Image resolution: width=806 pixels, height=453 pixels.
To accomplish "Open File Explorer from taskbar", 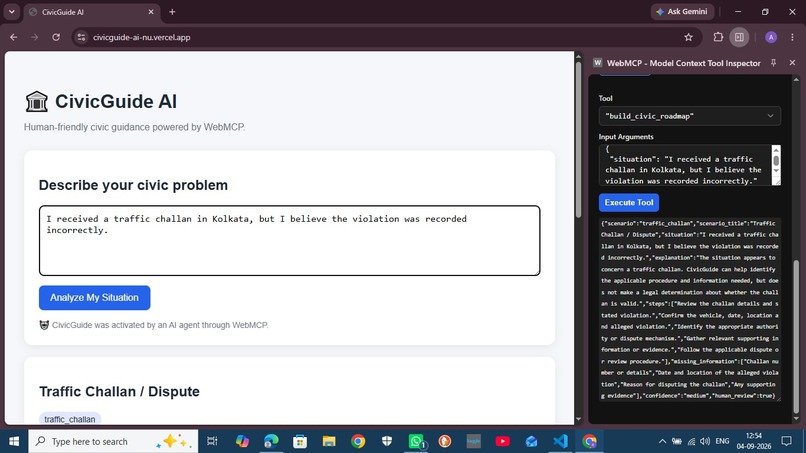I will (329, 441).
